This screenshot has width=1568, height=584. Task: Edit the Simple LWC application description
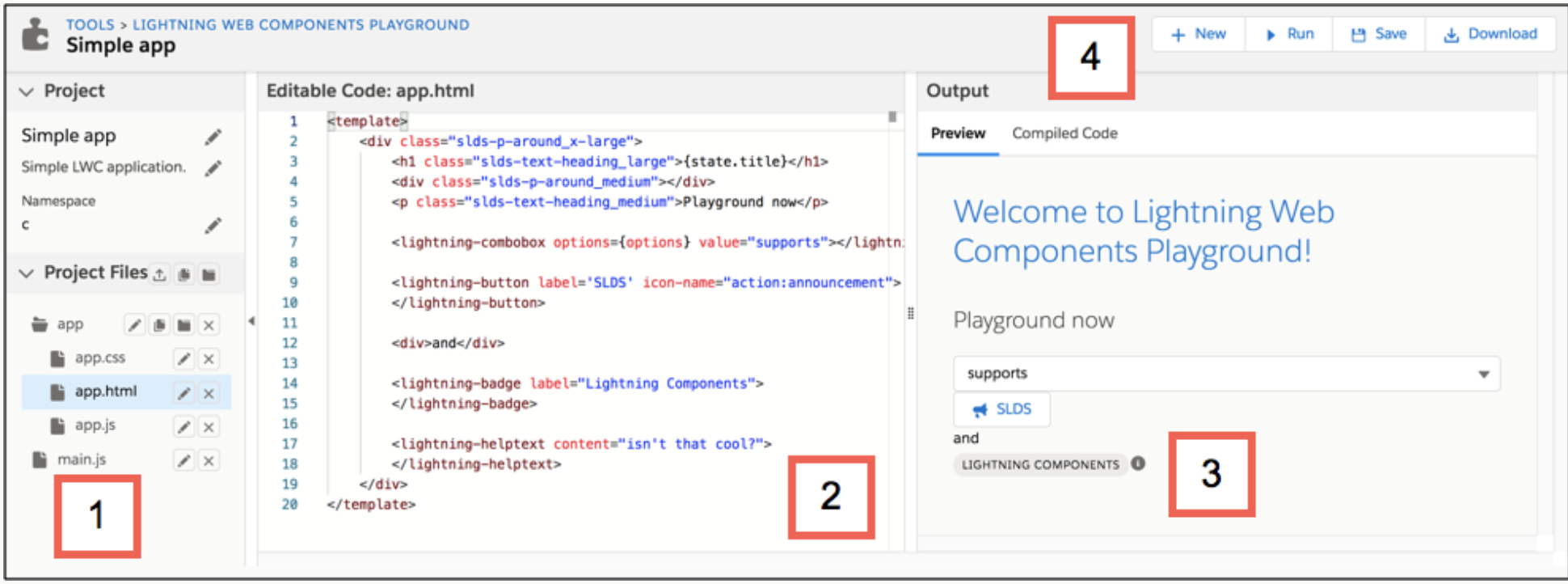pos(213,168)
